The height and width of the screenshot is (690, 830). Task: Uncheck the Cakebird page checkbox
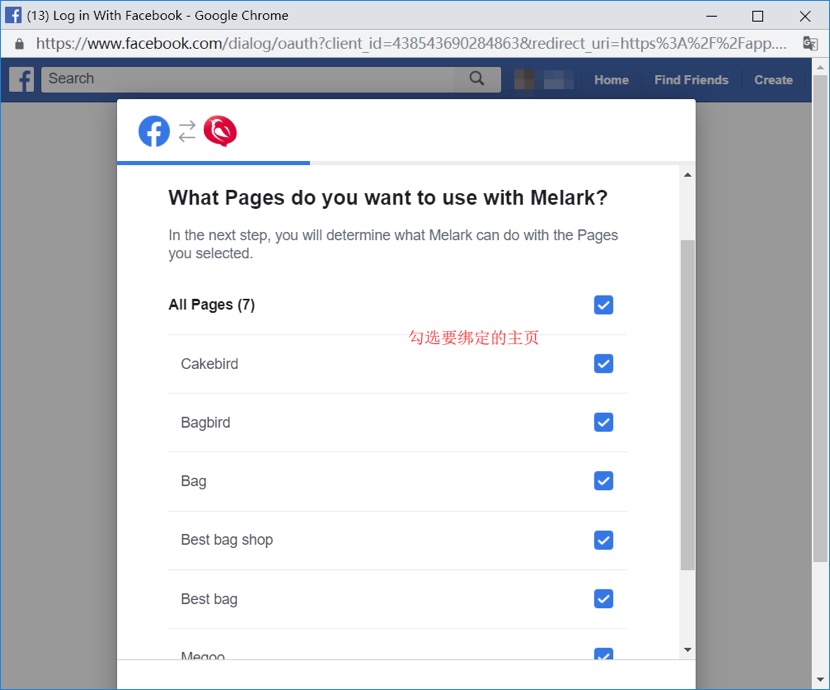point(603,364)
